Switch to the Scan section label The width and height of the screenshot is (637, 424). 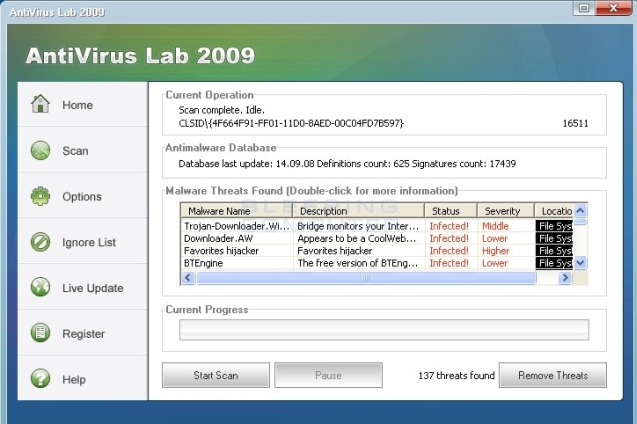coord(75,151)
